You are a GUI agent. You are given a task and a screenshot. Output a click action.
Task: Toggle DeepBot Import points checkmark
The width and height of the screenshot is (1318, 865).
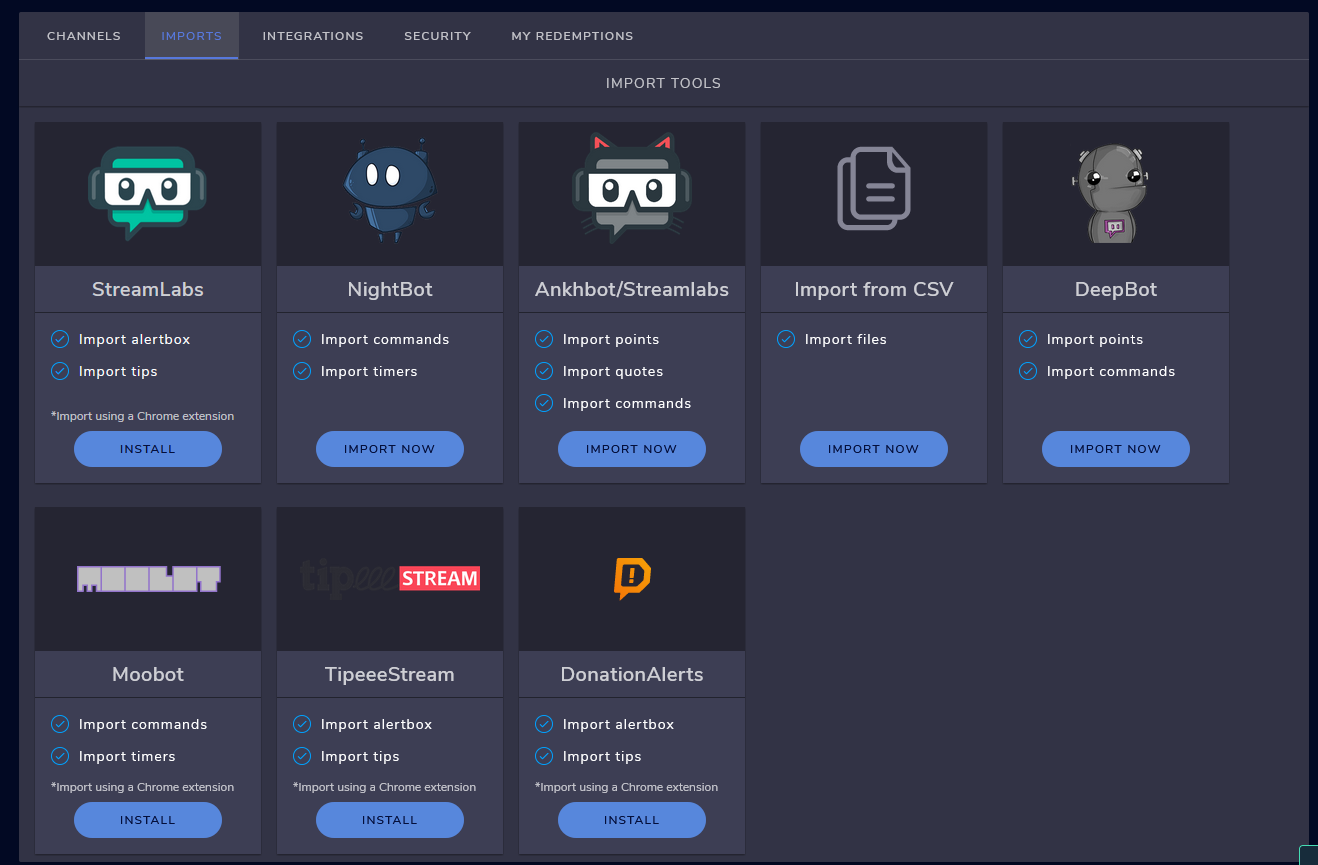[x=1028, y=339]
